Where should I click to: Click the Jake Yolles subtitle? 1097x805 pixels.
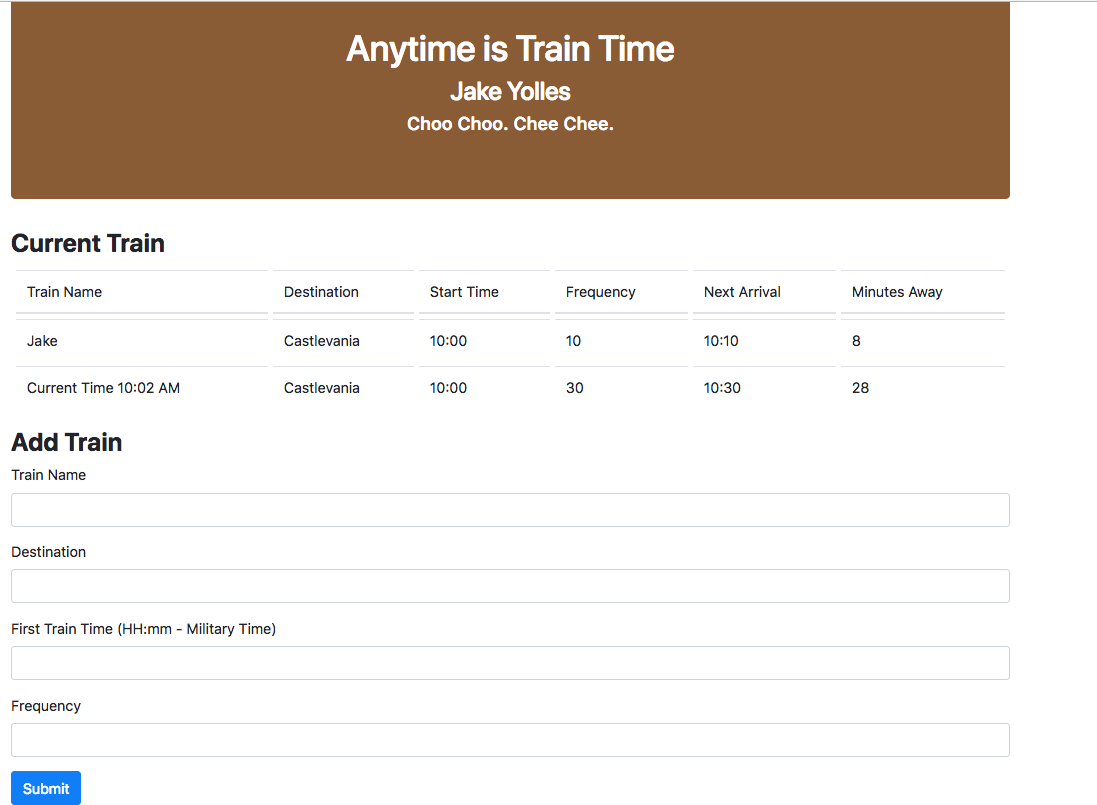[510, 91]
